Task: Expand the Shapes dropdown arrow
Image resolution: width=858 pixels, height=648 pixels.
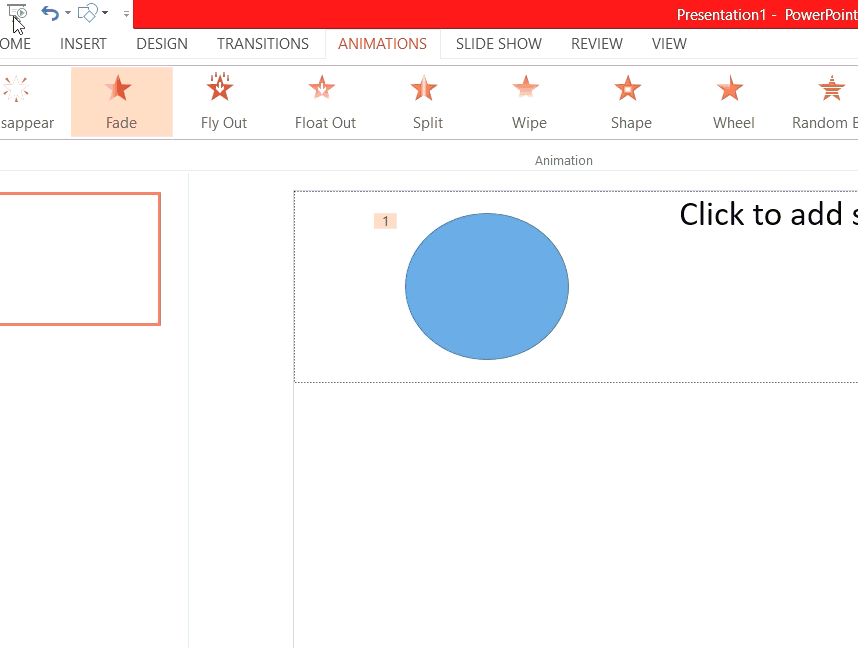Action: point(105,13)
